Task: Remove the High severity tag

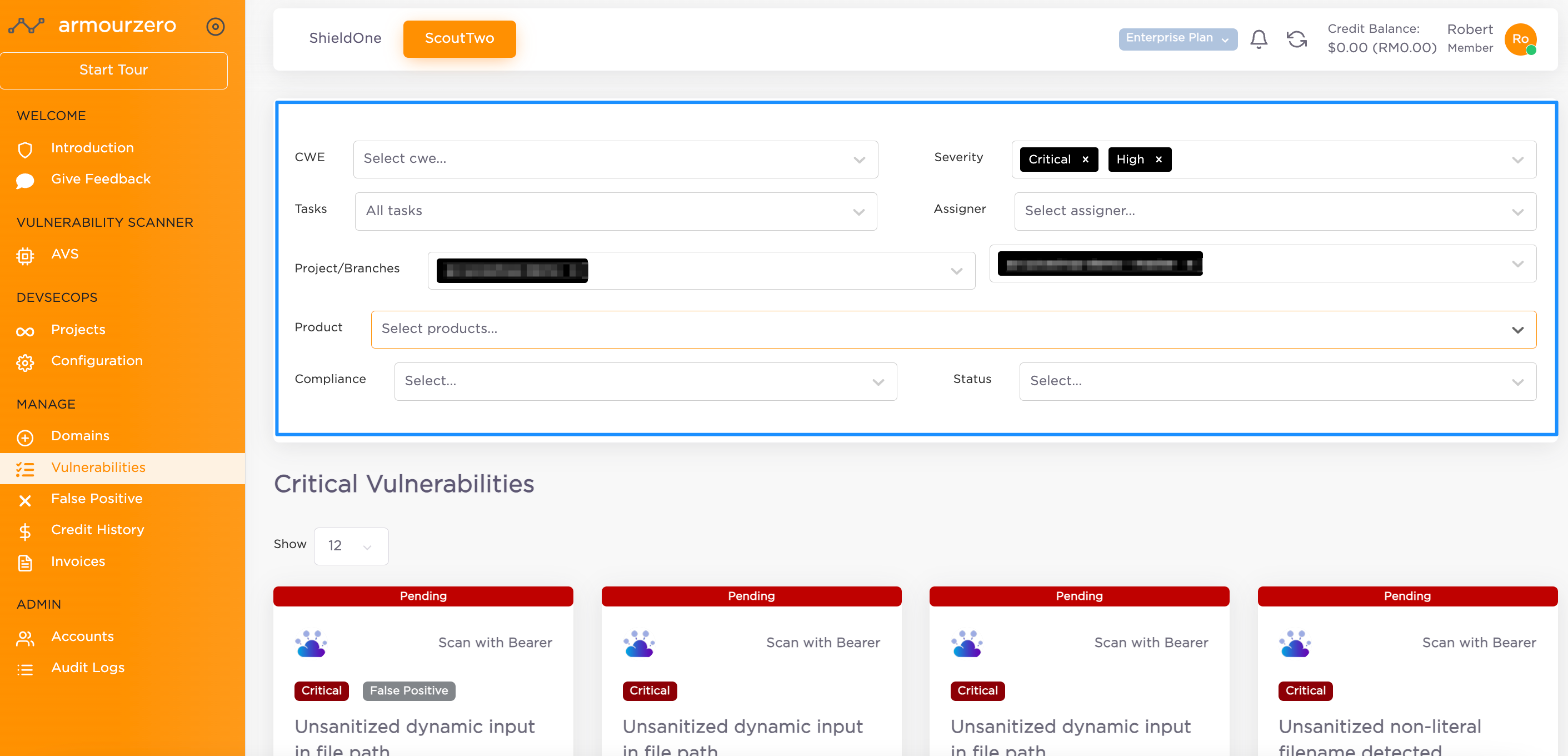Action: 1158,159
